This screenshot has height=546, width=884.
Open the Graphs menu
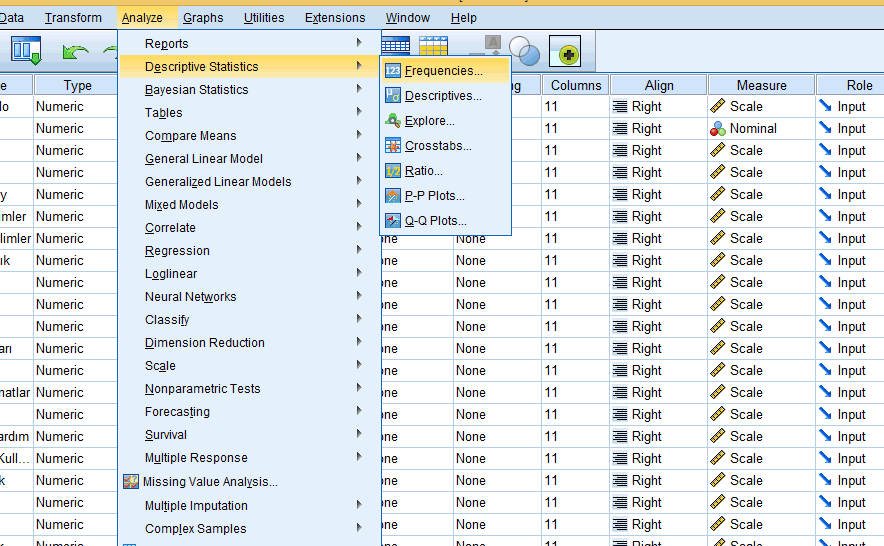203,17
